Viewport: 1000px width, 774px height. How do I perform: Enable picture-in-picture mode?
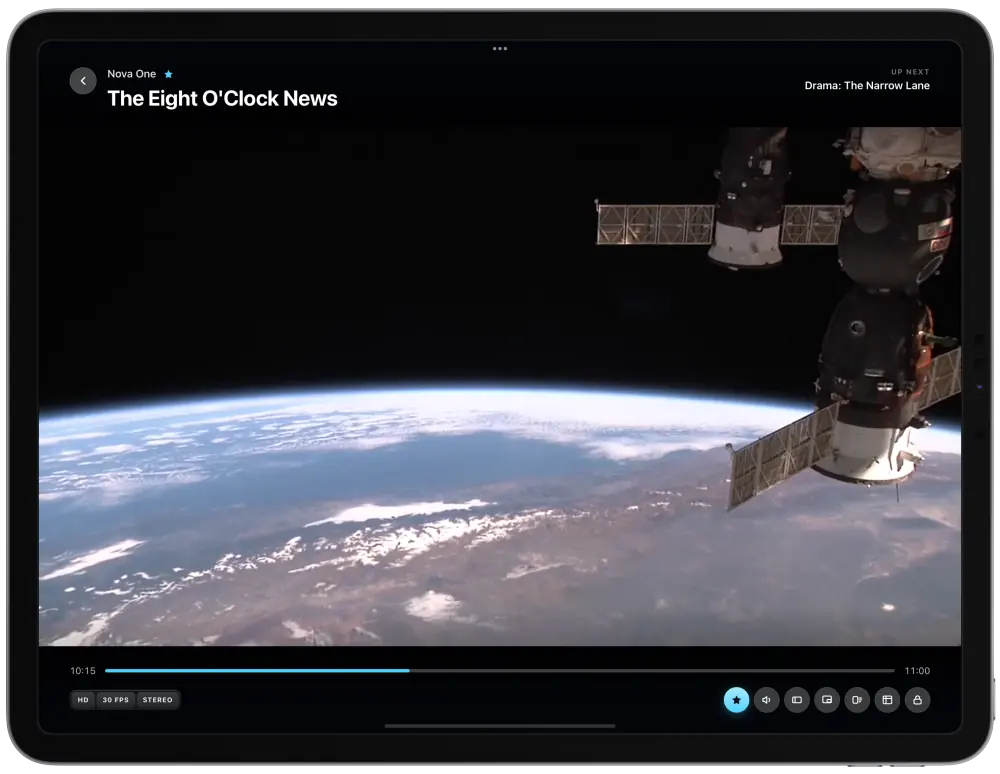(827, 700)
